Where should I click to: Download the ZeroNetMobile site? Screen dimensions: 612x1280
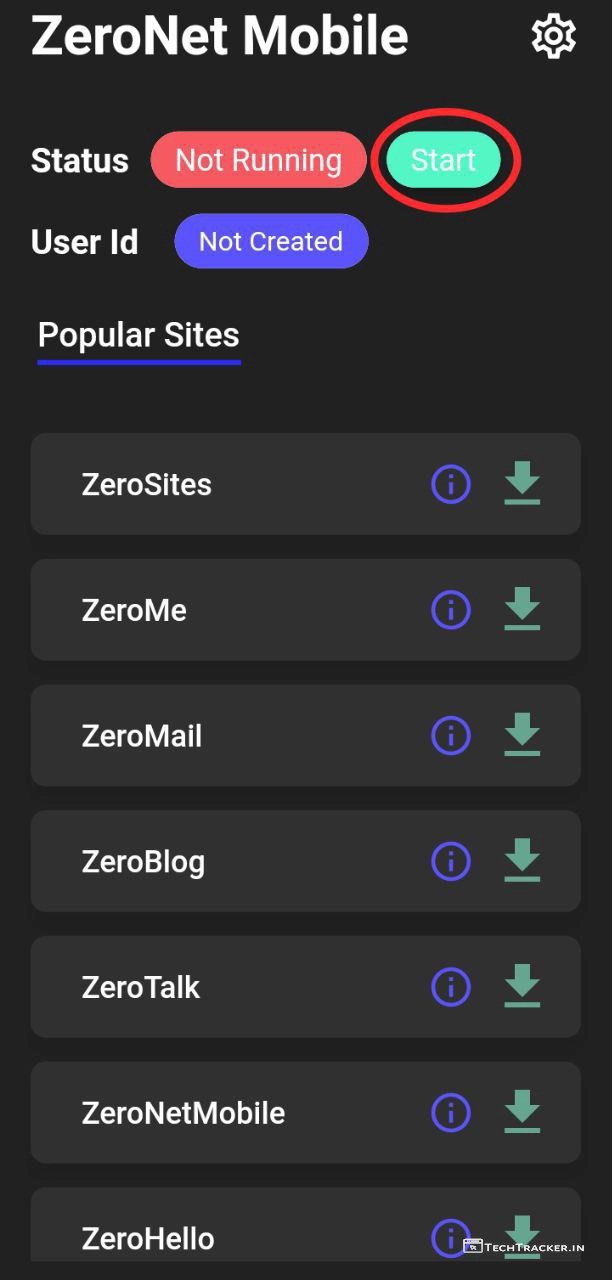(522, 1112)
